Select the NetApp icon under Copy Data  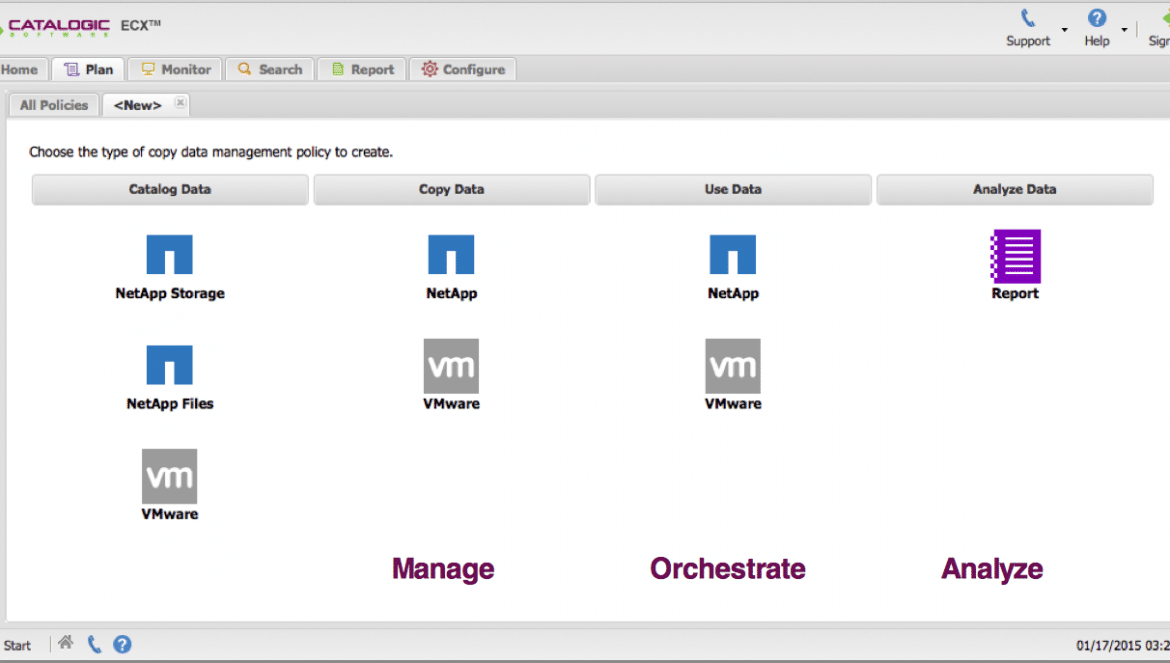pyautogui.click(x=451, y=254)
